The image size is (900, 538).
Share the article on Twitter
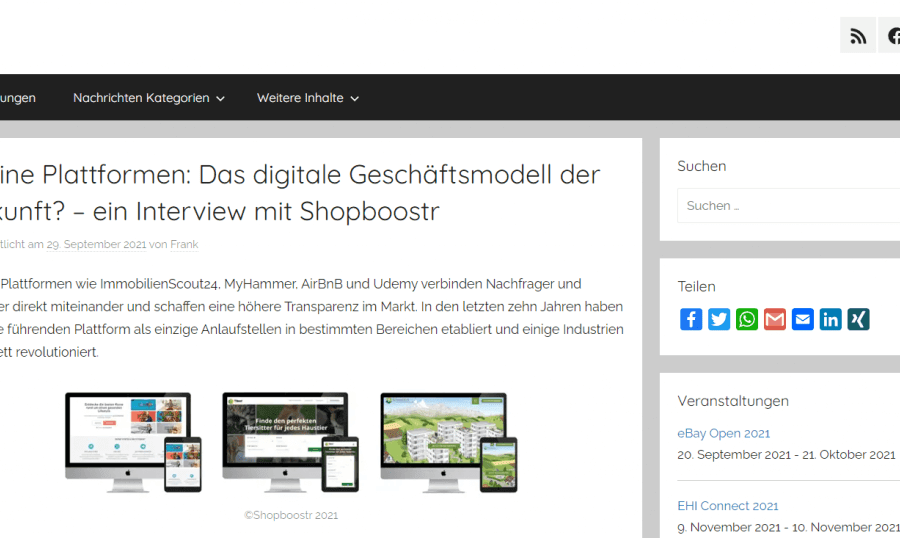pos(719,319)
